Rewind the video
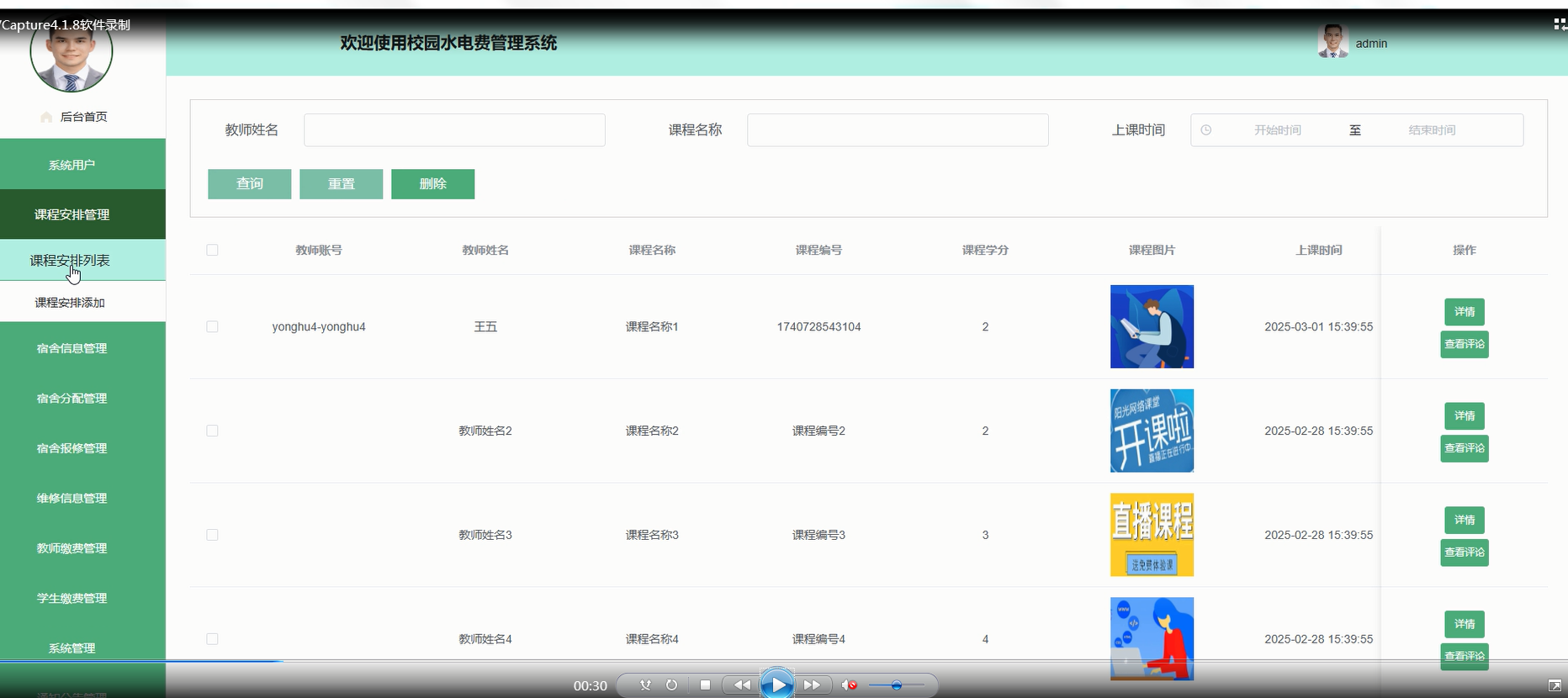The width and height of the screenshot is (1568, 698). 741,685
